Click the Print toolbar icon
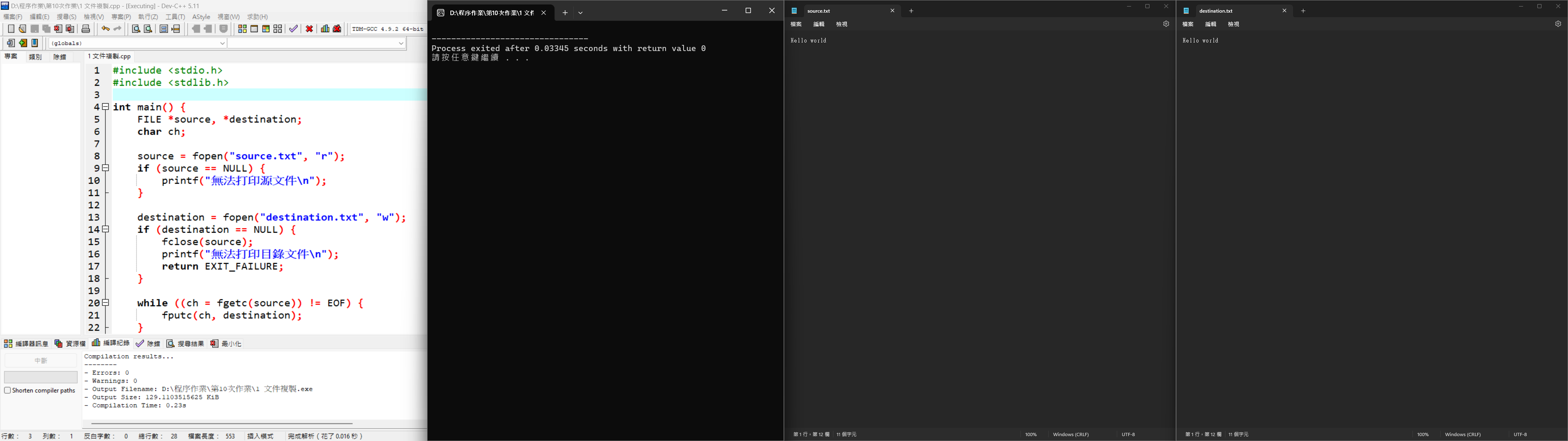Image resolution: width=1568 pixels, height=441 pixels. 86,29
